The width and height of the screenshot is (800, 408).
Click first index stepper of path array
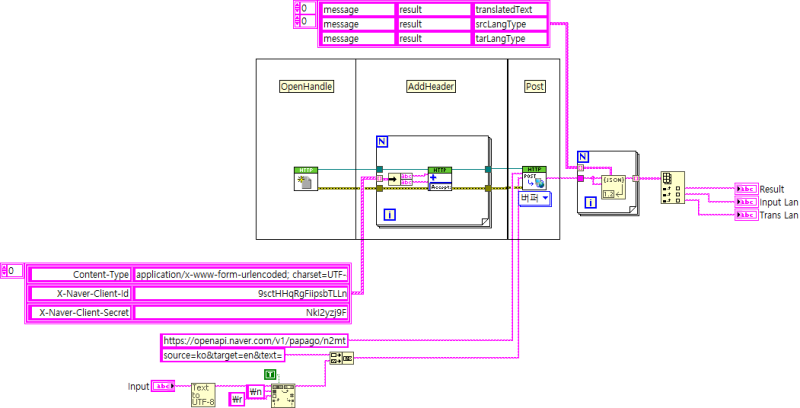[297, 8]
